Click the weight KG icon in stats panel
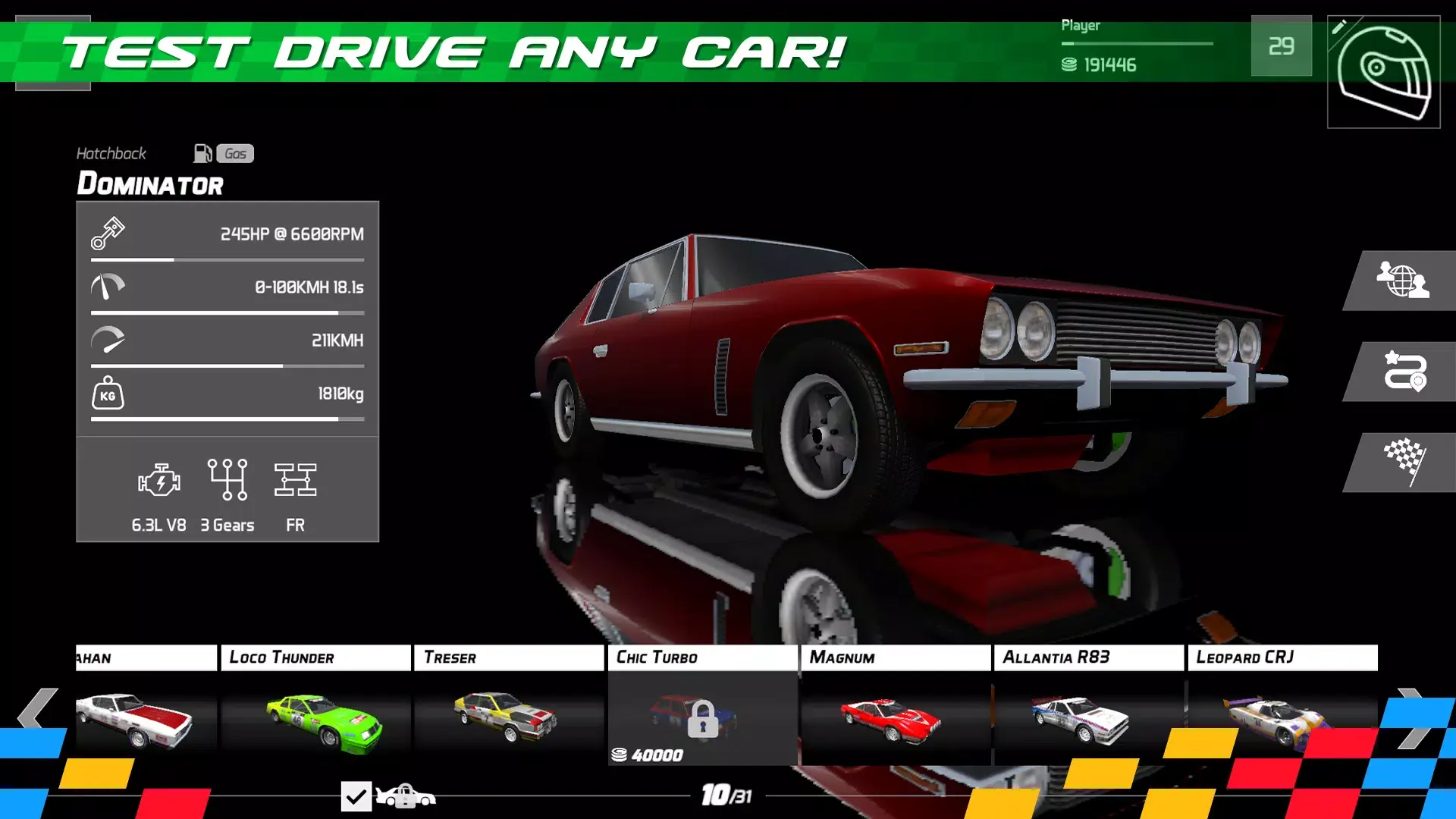Viewport: 1456px width, 819px height. click(x=106, y=394)
